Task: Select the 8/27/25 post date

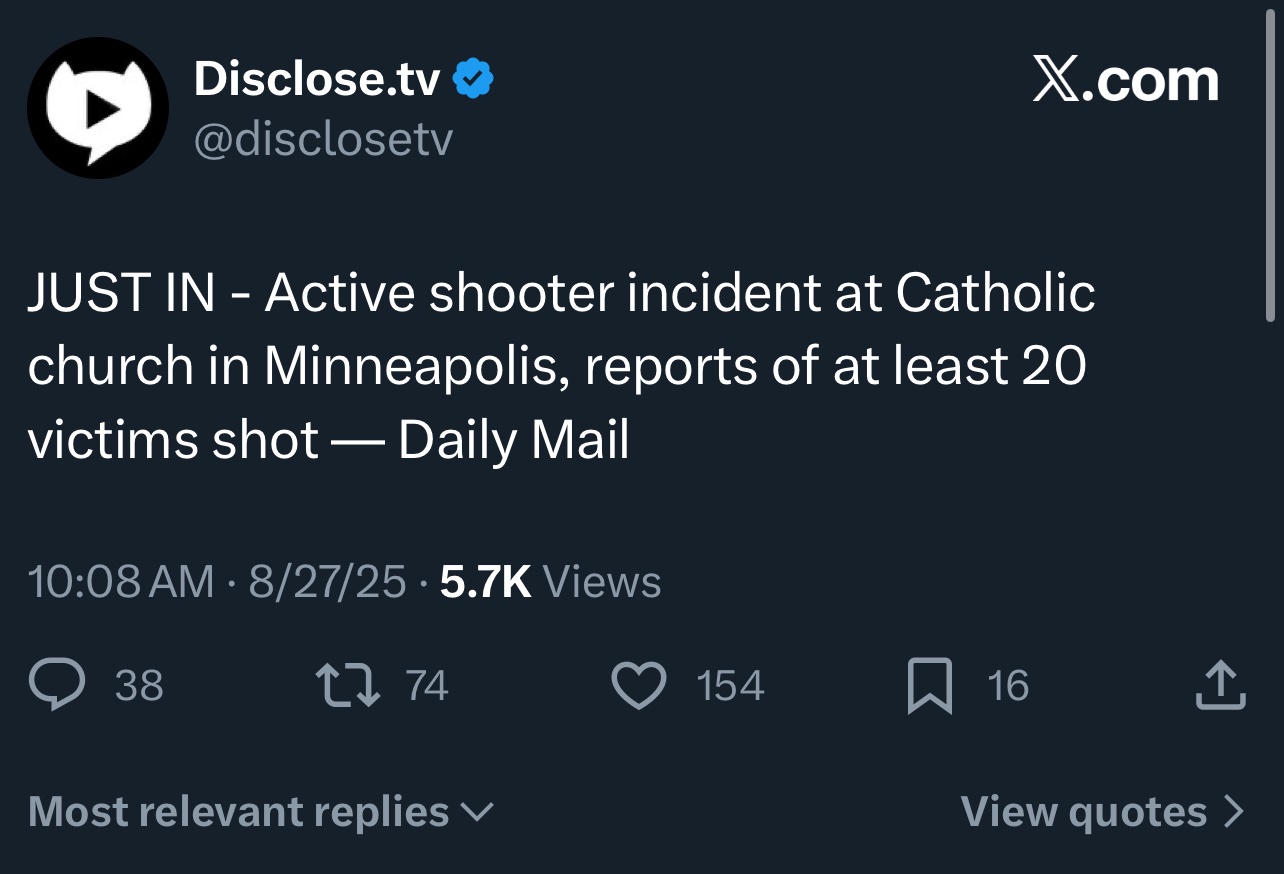Action: [x=327, y=582]
